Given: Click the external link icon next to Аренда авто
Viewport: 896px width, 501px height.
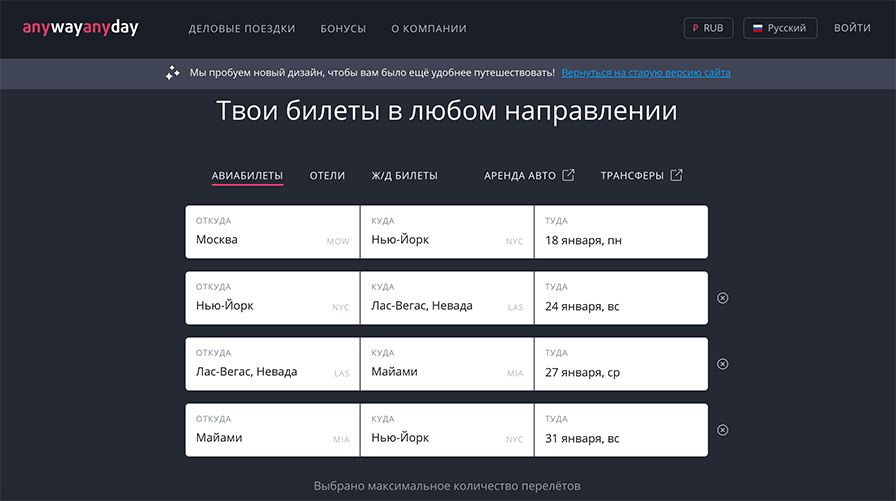Looking at the screenshot, I should (x=569, y=175).
